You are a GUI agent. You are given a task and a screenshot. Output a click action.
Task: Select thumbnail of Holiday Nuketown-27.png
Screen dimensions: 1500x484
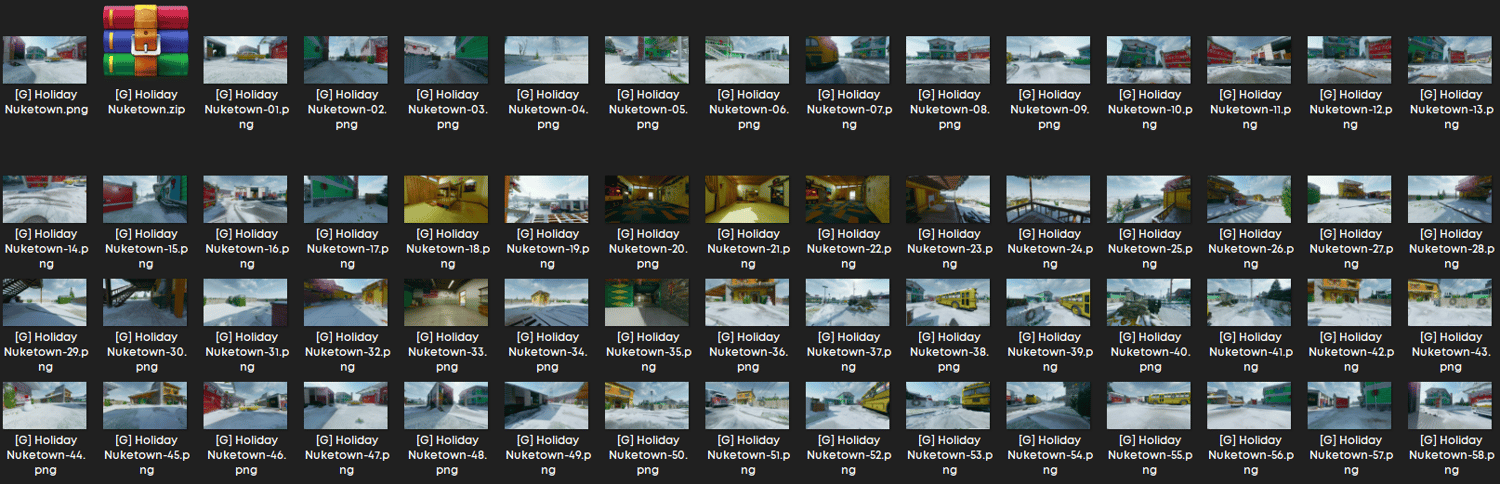(x=1349, y=199)
